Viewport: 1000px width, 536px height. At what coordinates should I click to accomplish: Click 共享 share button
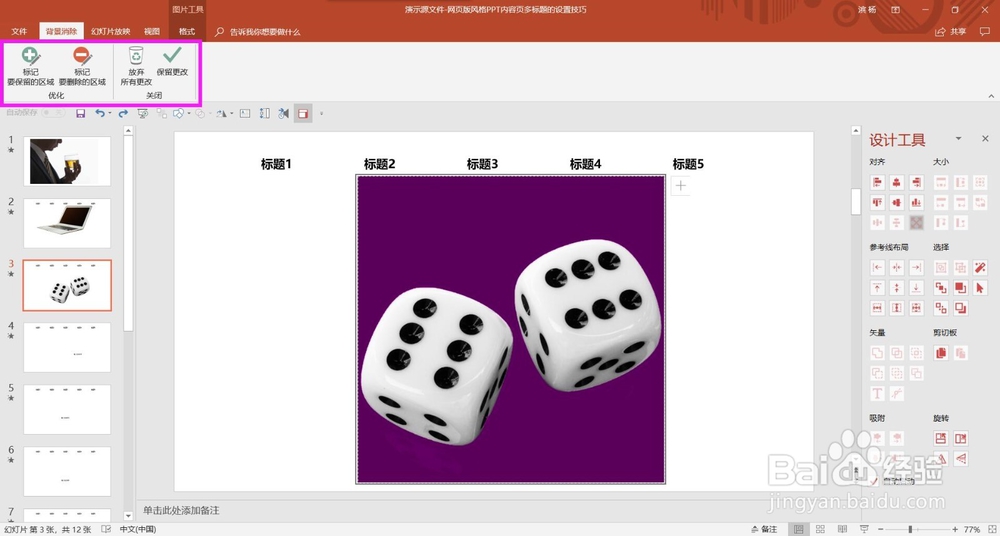tap(951, 32)
